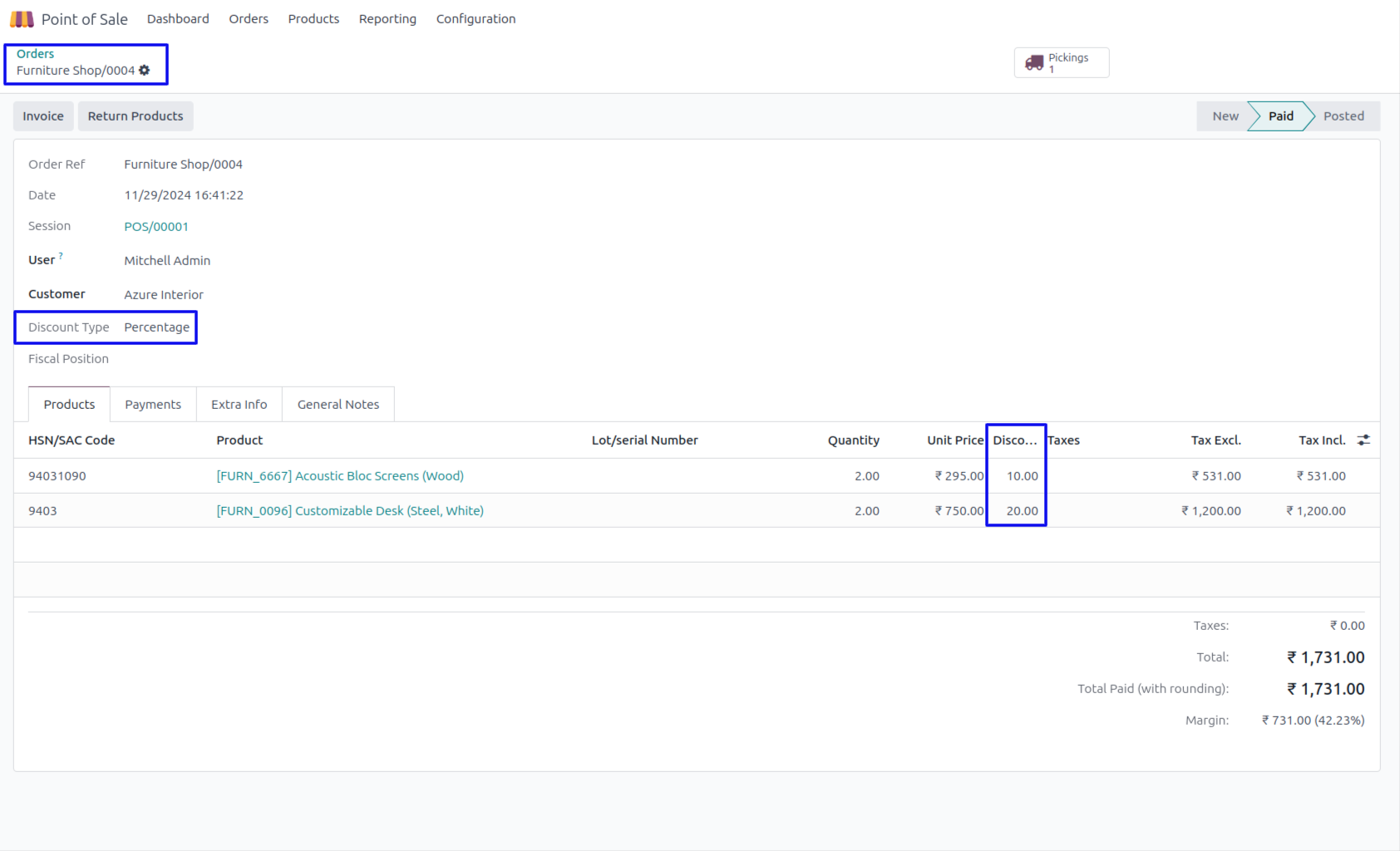Click the Posted status stage

click(1343, 116)
